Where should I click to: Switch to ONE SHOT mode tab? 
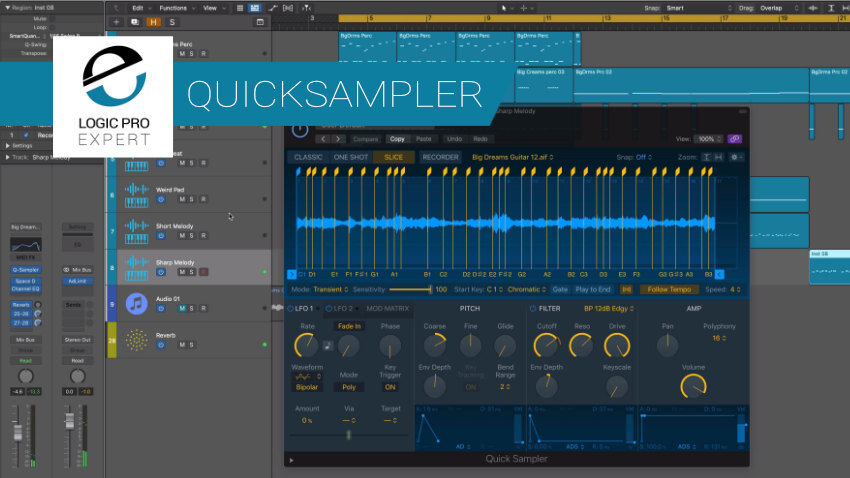point(351,157)
